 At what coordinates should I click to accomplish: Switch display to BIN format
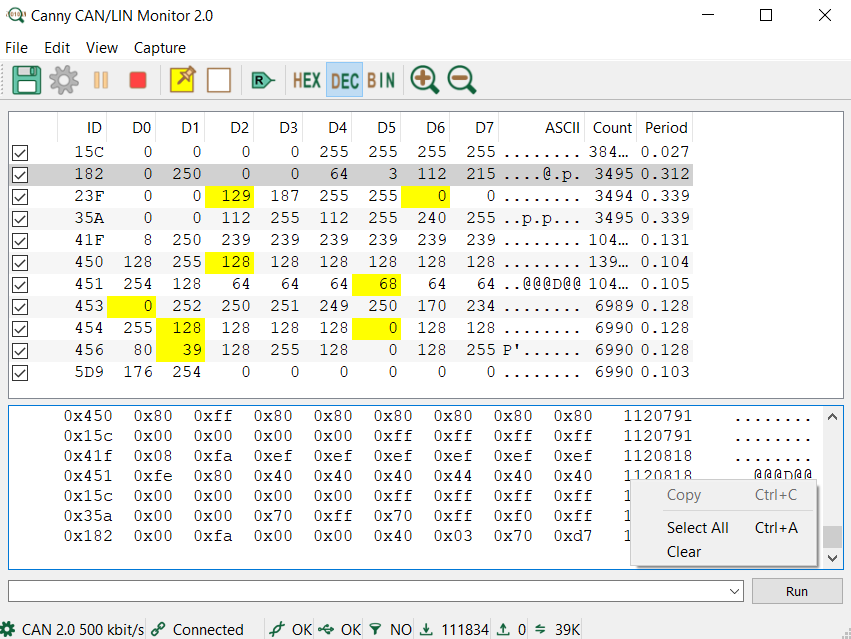pos(381,80)
